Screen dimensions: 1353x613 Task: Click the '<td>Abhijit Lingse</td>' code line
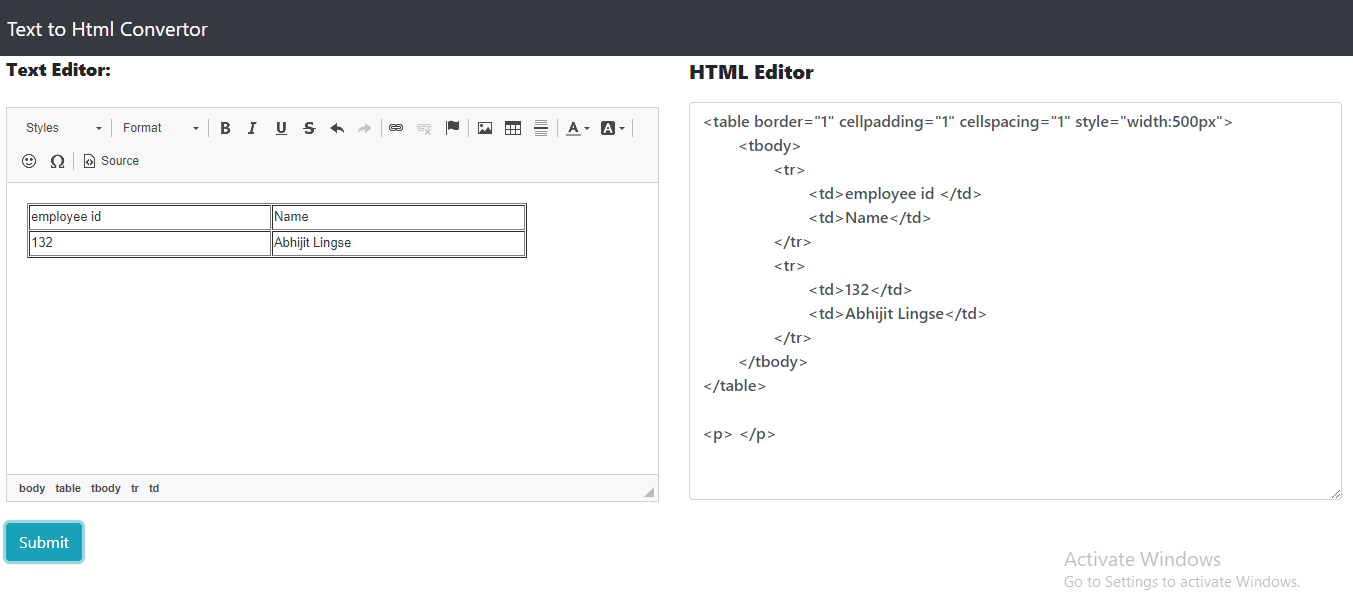click(898, 314)
